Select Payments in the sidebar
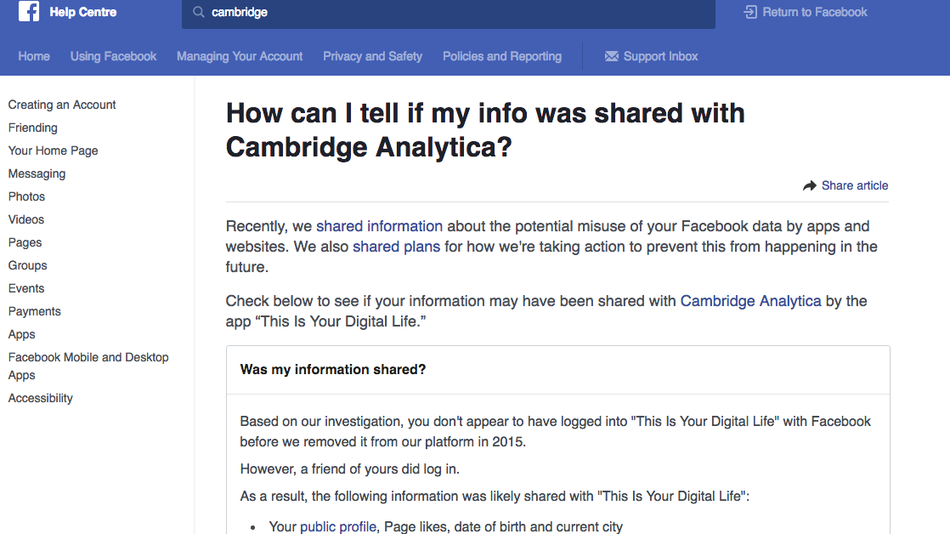950x534 pixels. click(x=35, y=312)
